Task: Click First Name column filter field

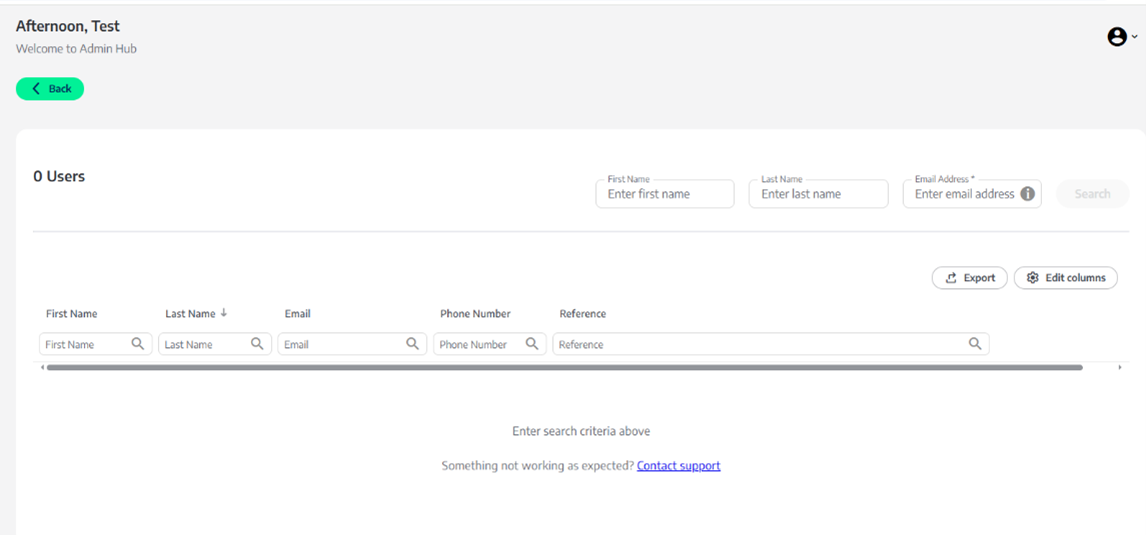Action: click(96, 344)
